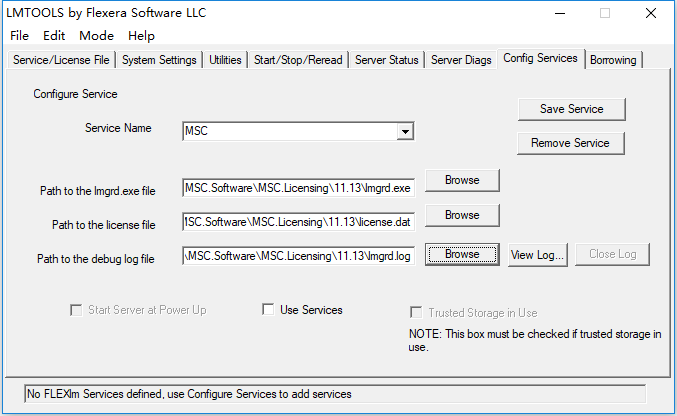Click the 'Configure Service' heading text
The height and width of the screenshot is (416, 677).
click(75, 94)
